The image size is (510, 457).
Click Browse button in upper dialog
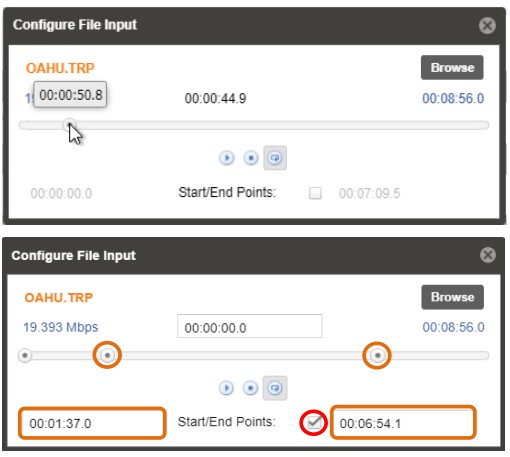[x=452, y=68]
